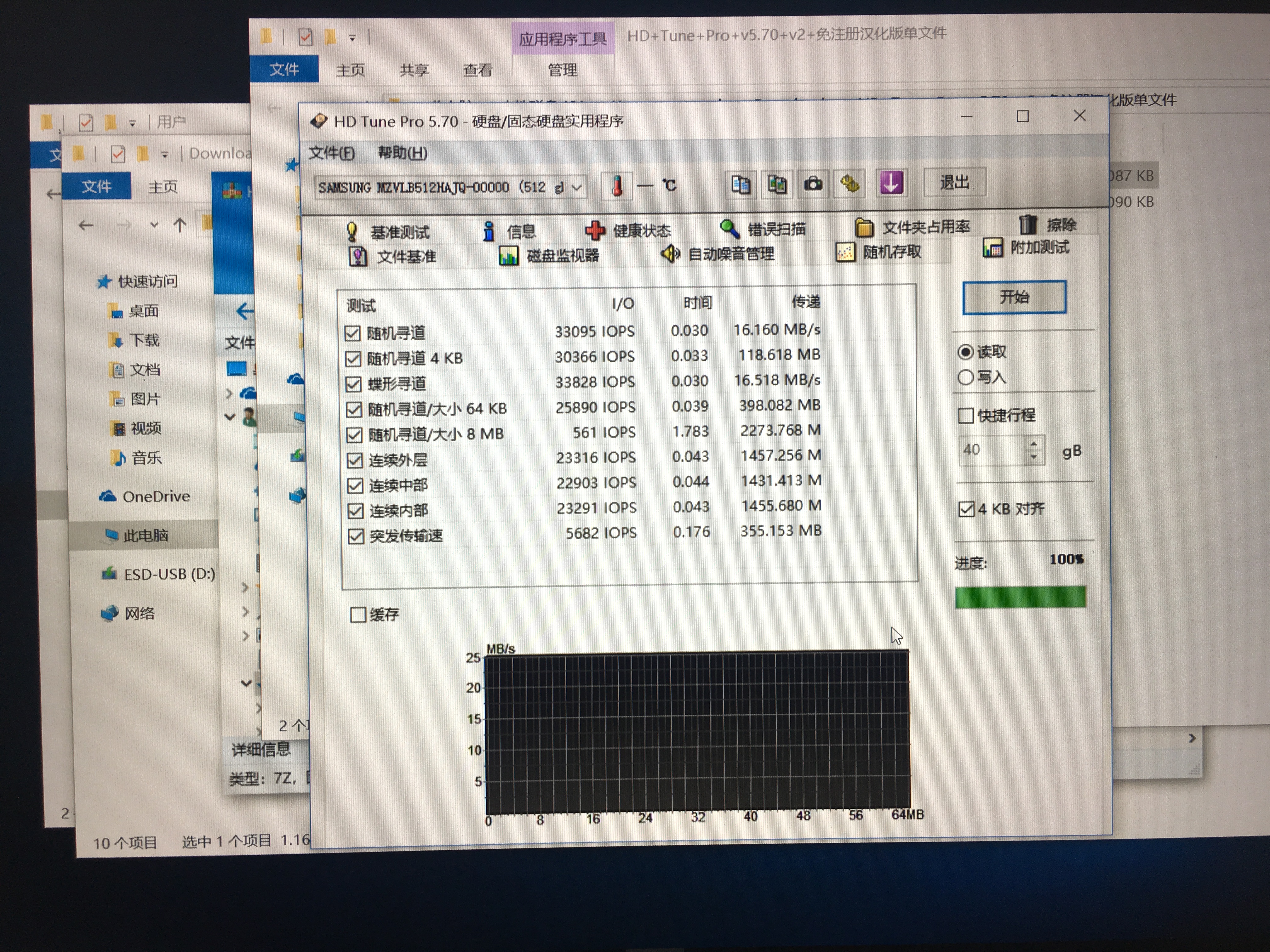Uncheck 蝶形寻道 test checkbox

pos(354,384)
